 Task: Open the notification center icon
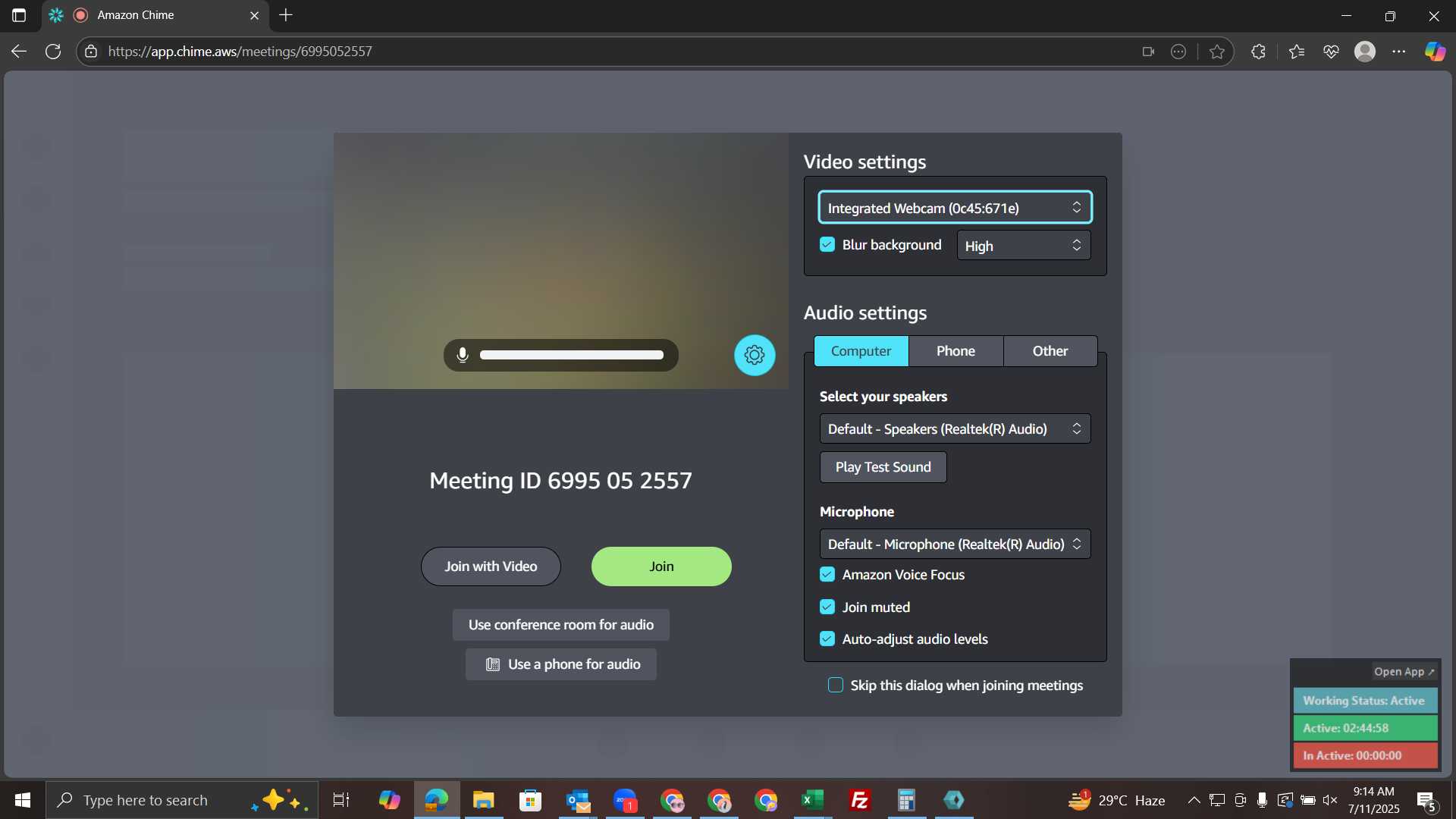click(x=1426, y=801)
